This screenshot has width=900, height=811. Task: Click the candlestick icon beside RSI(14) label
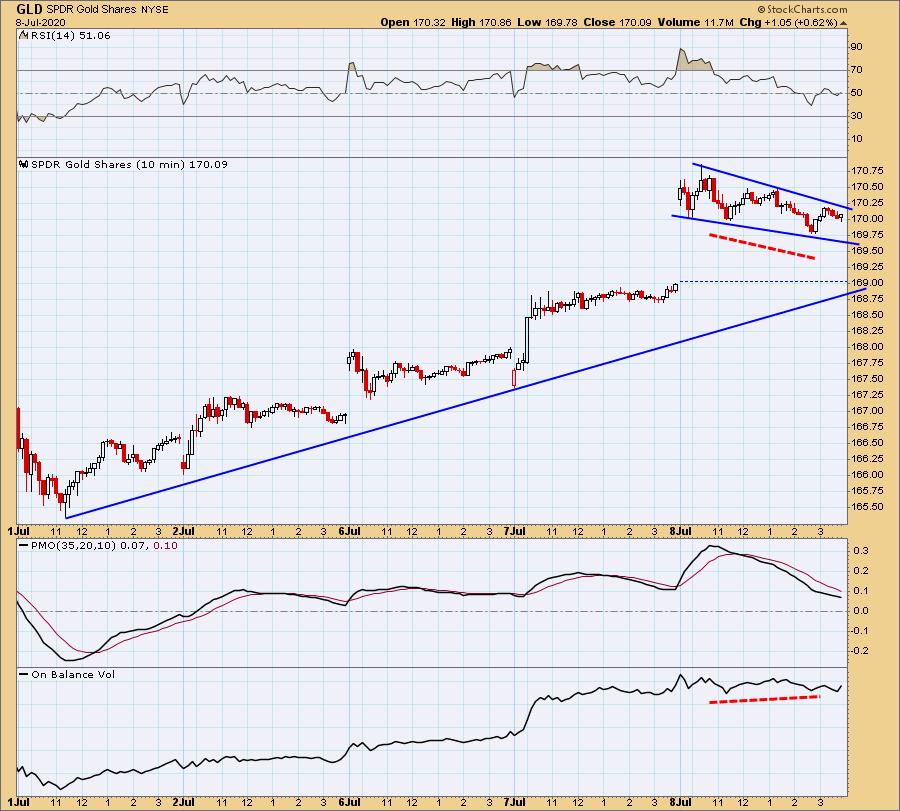coord(24,35)
